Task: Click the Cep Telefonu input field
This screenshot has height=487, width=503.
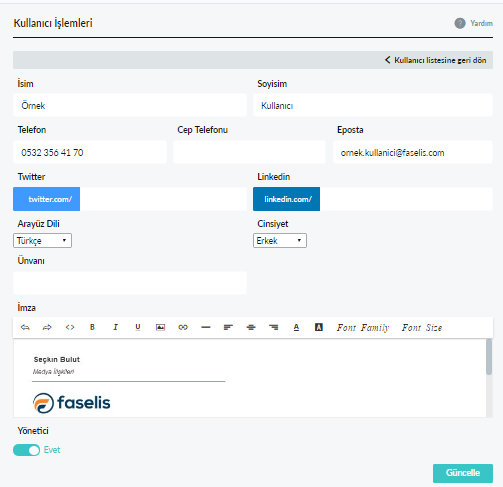Action: [x=249, y=152]
